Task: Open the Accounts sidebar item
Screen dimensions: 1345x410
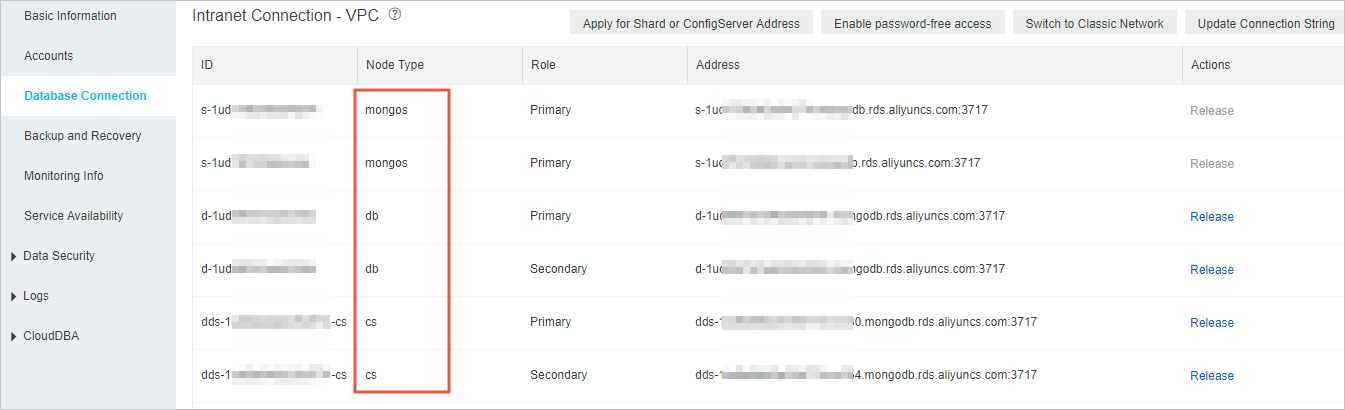Action: [48, 56]
